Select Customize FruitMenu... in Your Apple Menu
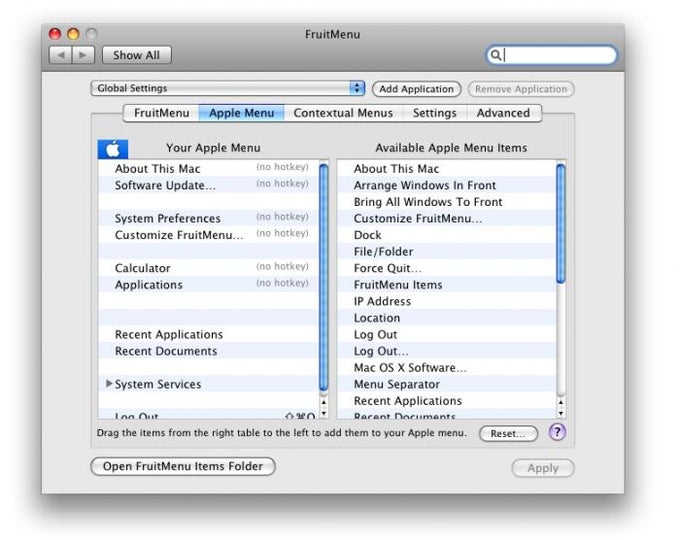This screenshot has width=680, height=540. 209,235
